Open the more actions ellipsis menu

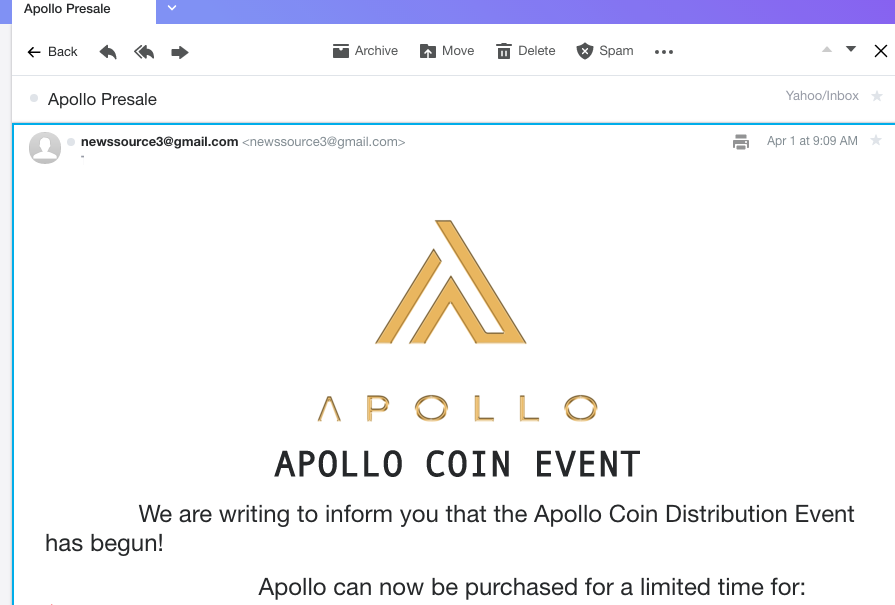click(x=664, y=52)
